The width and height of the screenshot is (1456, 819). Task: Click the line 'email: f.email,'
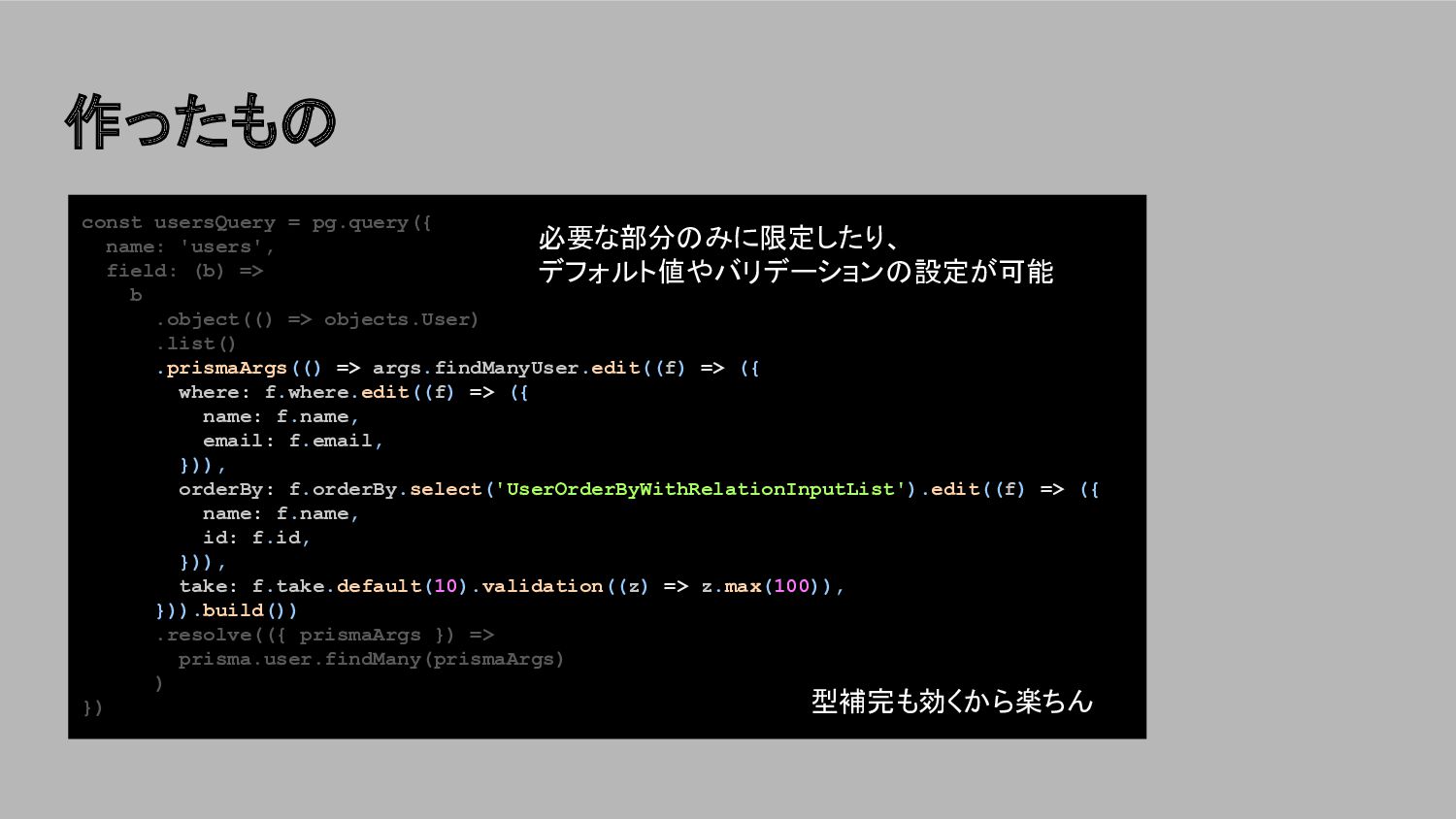293,441
